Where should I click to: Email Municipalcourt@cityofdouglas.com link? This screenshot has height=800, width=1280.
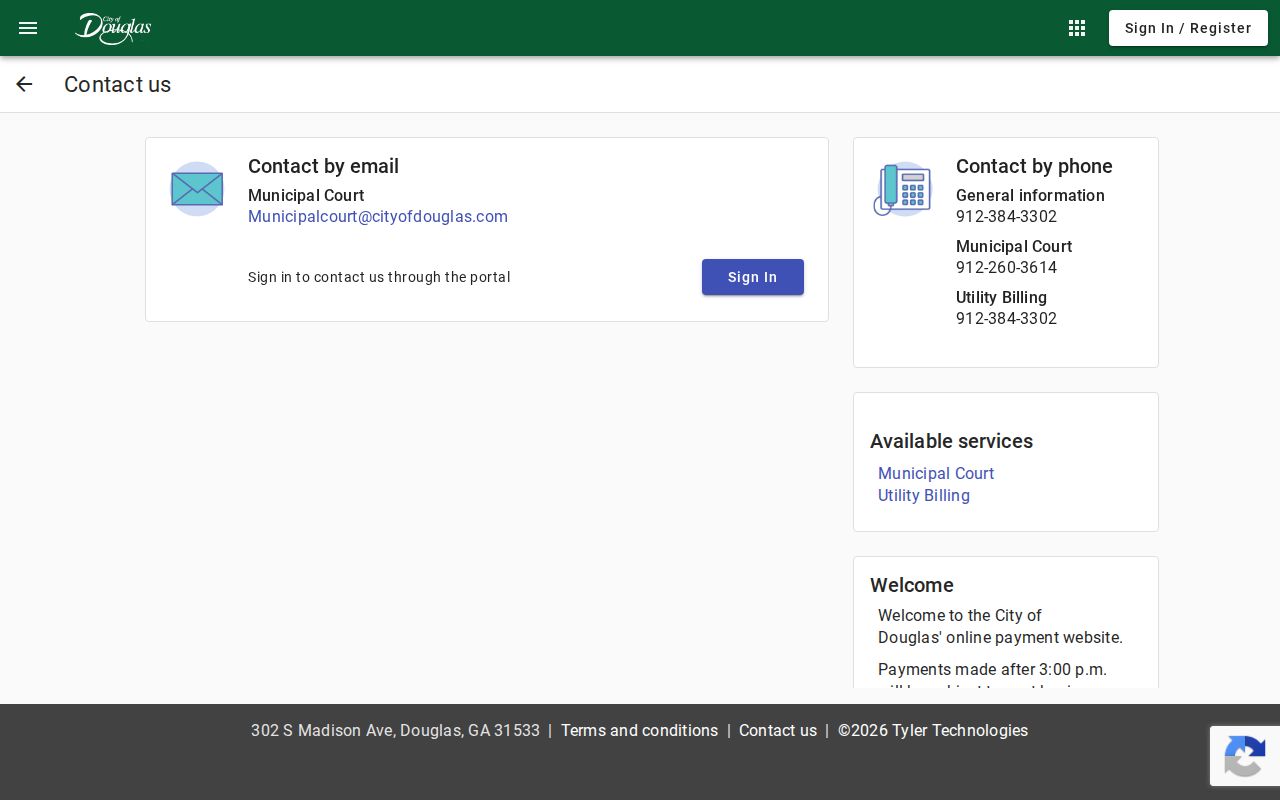pyautogui.click(x=378, y=217)
